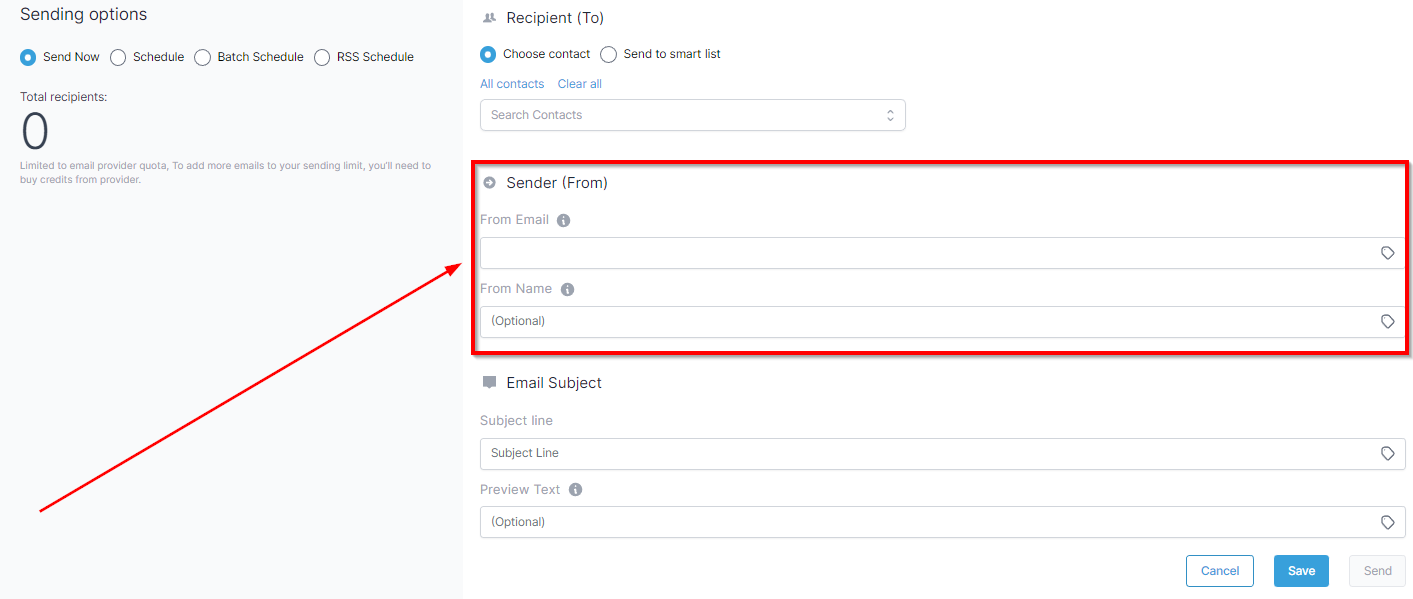Click the Cancel button
The width and height of the screenshot is (1413, 599).
[1220, 571]
